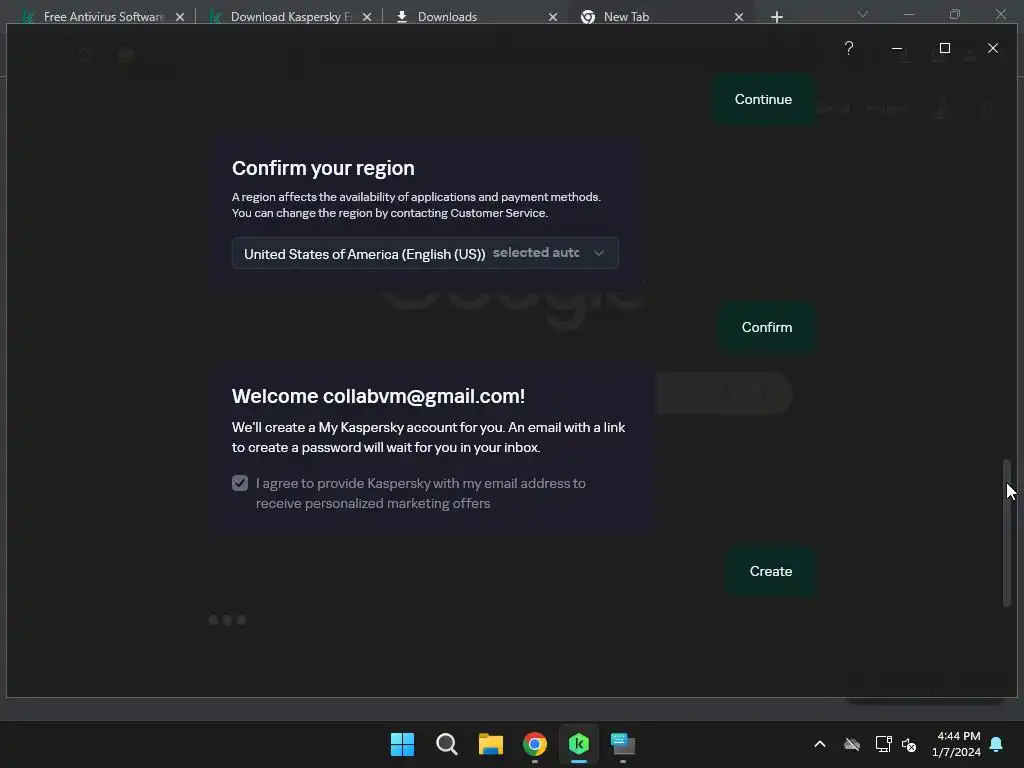Close the Downloads tab
The height and width of the screenshot is (768, 1024).
coord(553,17)
